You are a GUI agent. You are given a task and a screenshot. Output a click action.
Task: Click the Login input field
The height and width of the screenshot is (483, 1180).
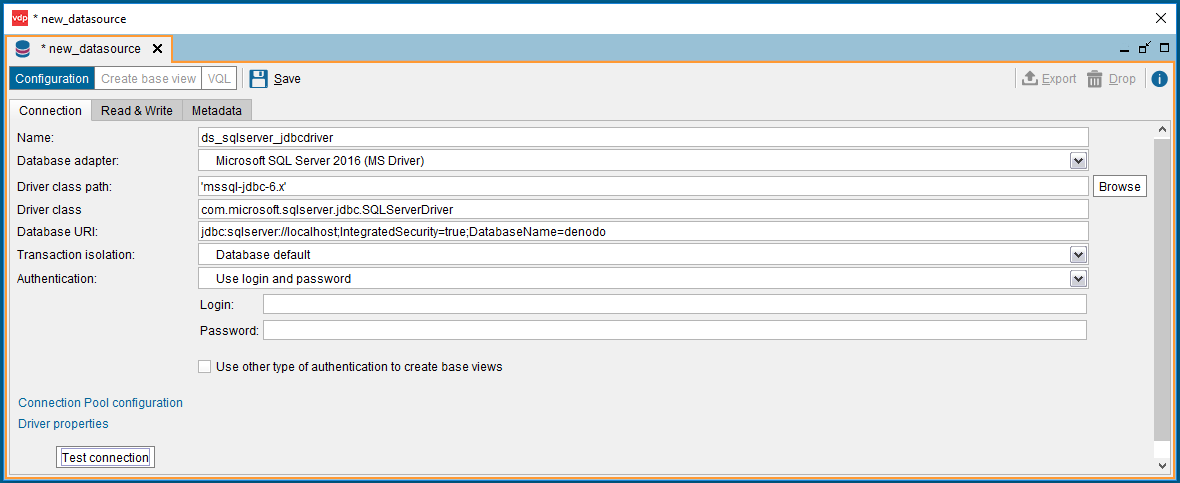675,304
